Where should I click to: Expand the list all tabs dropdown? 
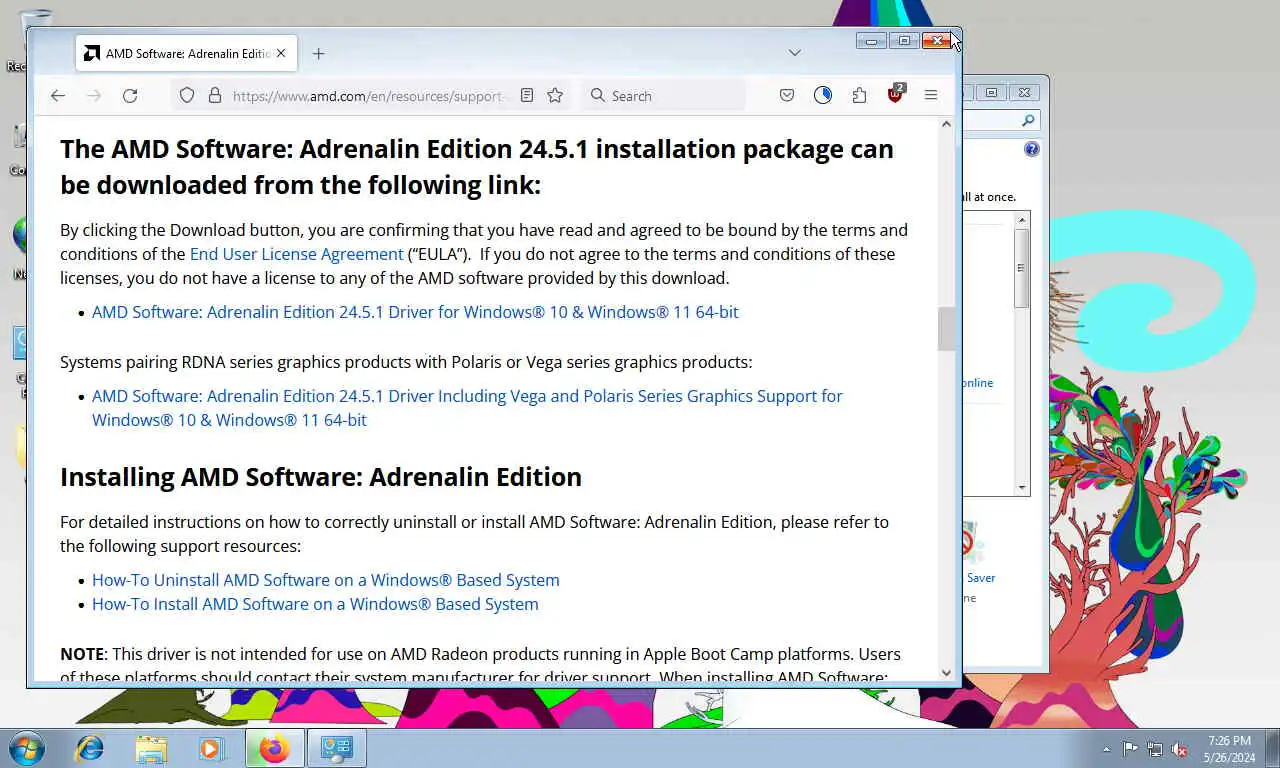794,53
